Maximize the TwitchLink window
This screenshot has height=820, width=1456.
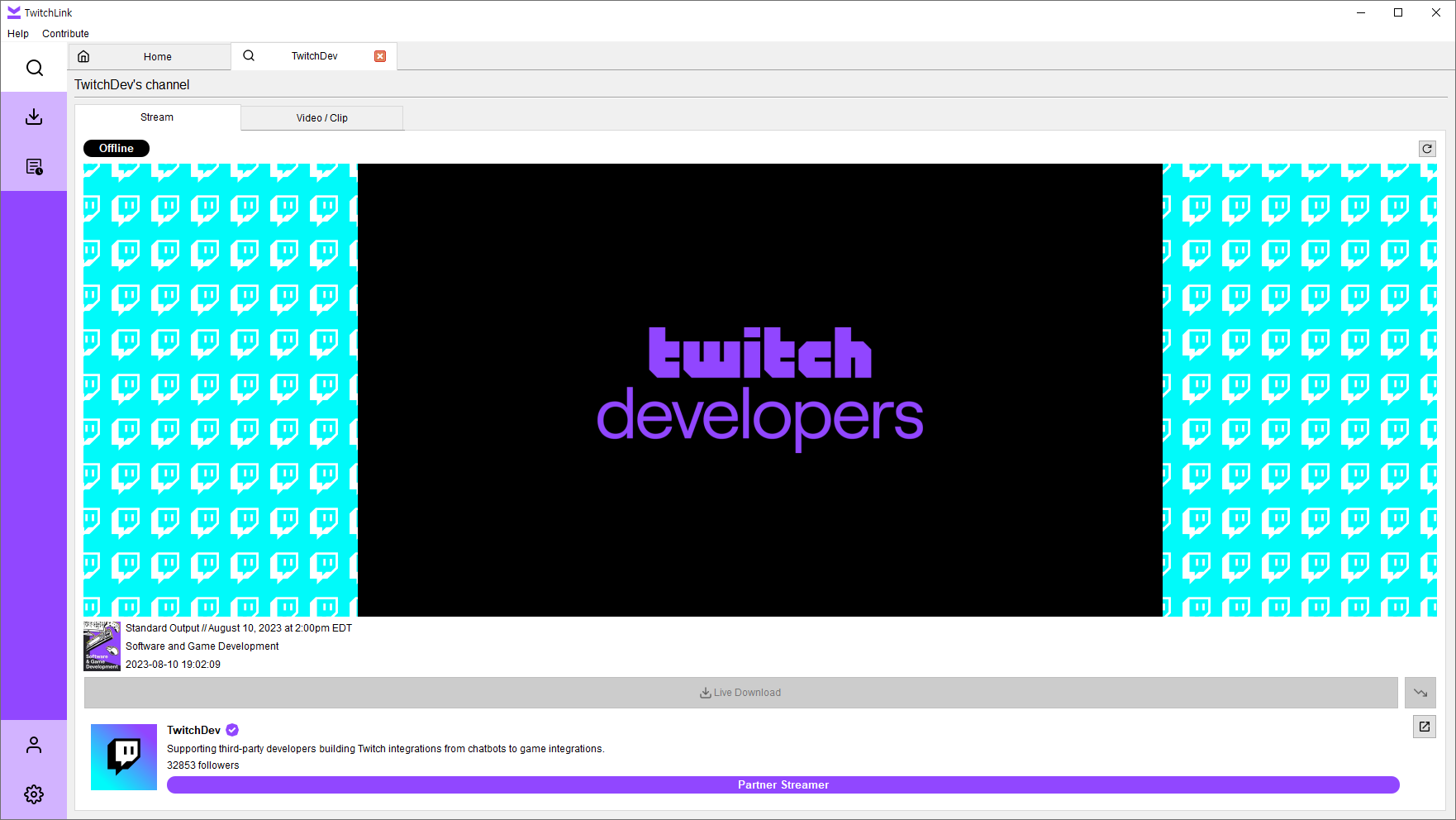click(1398, 12)
